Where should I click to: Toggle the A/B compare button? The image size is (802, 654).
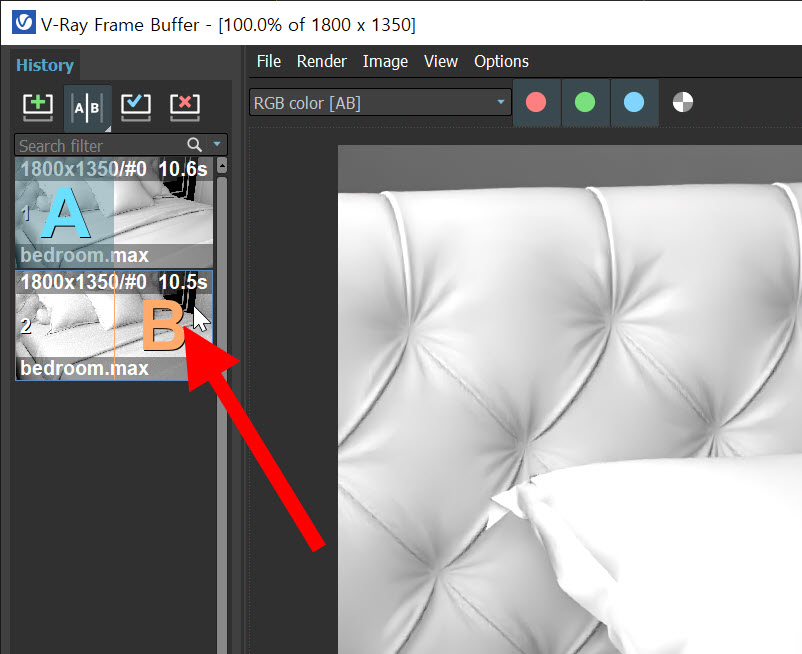(87, 108)
